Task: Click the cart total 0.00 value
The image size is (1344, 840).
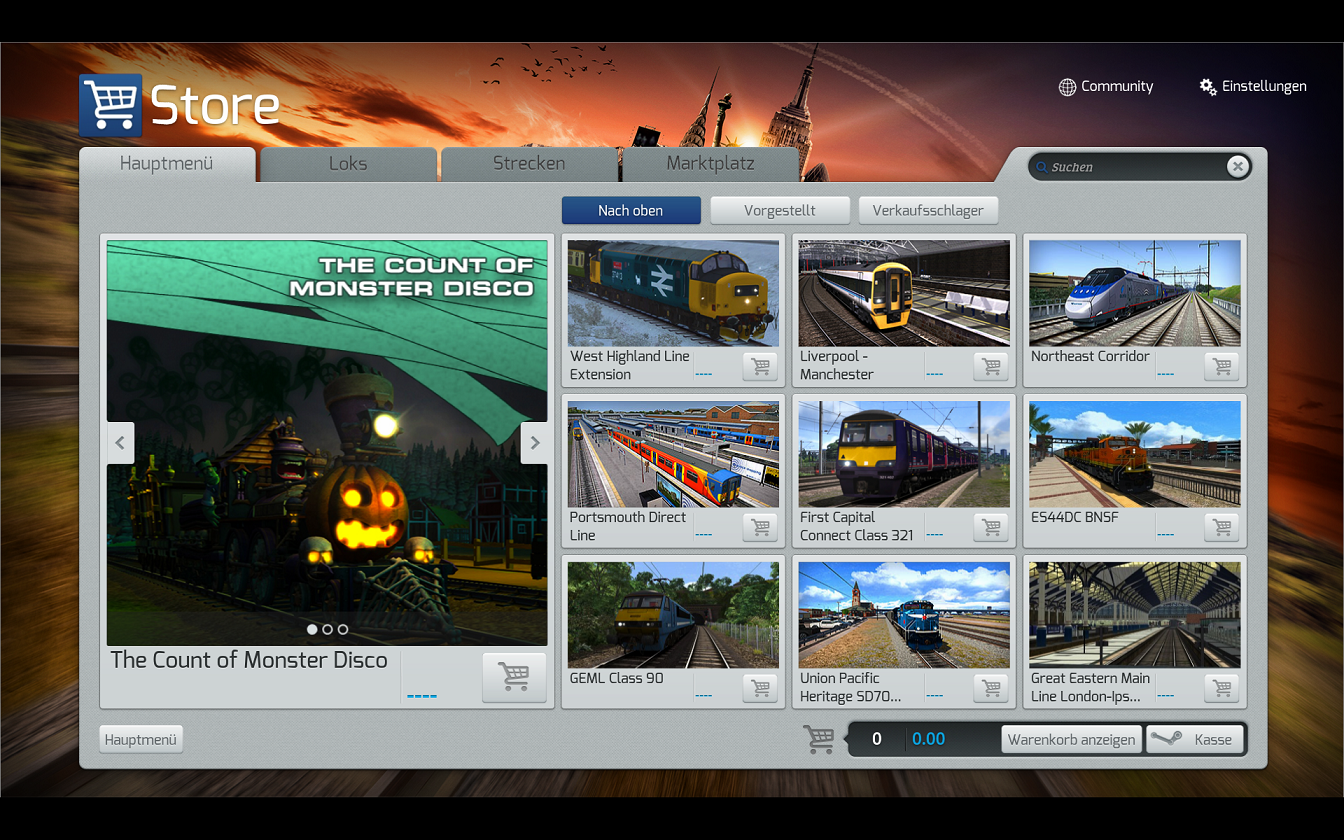Action: pos(928,739)
